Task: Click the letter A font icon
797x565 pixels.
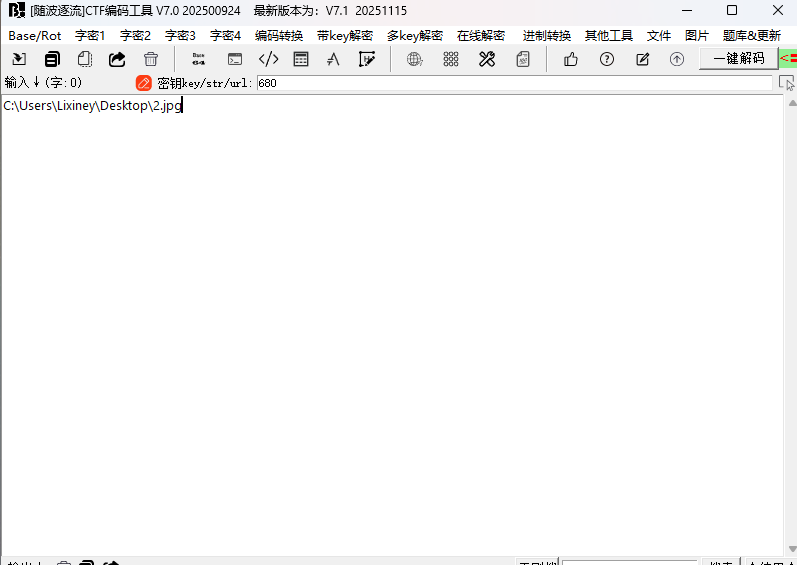Action: click(x=333, y=59)
